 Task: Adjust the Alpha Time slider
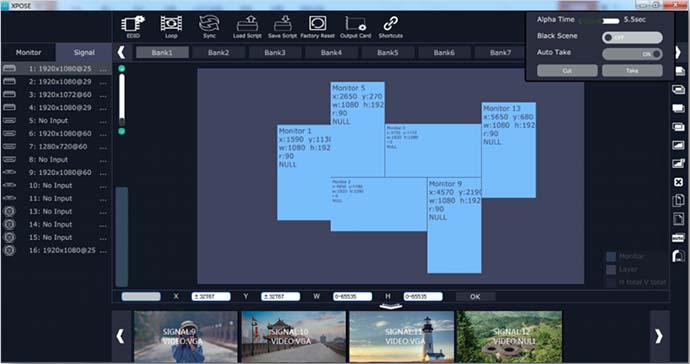[599, 21]
